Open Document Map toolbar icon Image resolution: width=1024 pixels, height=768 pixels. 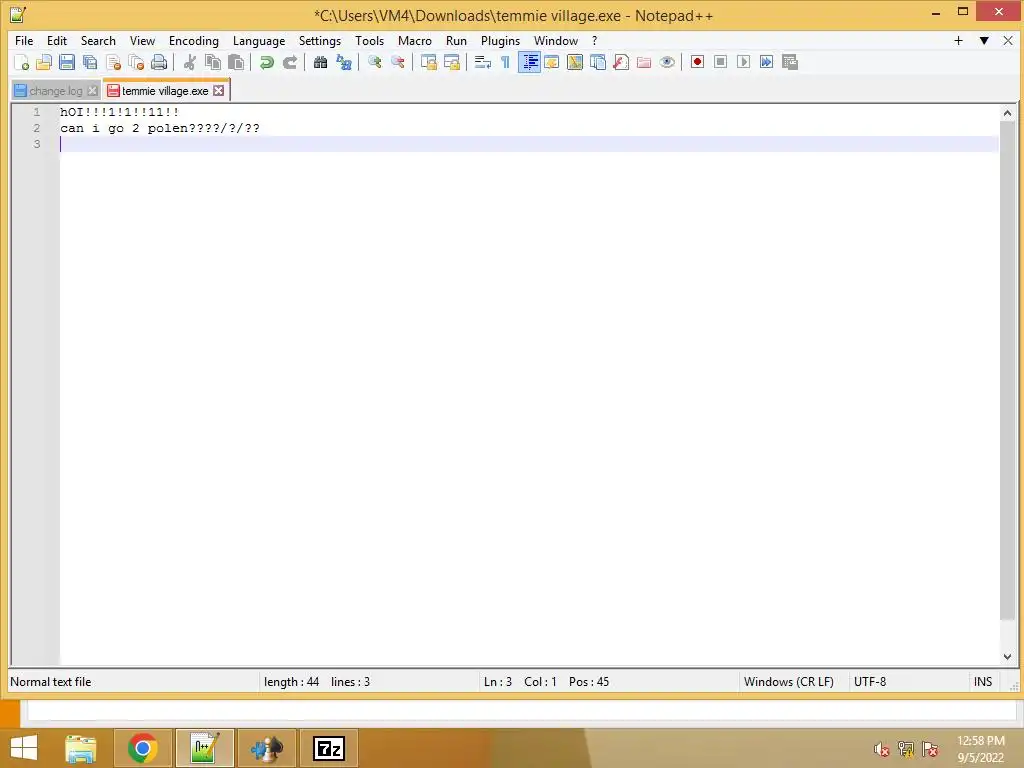[575, 62]
